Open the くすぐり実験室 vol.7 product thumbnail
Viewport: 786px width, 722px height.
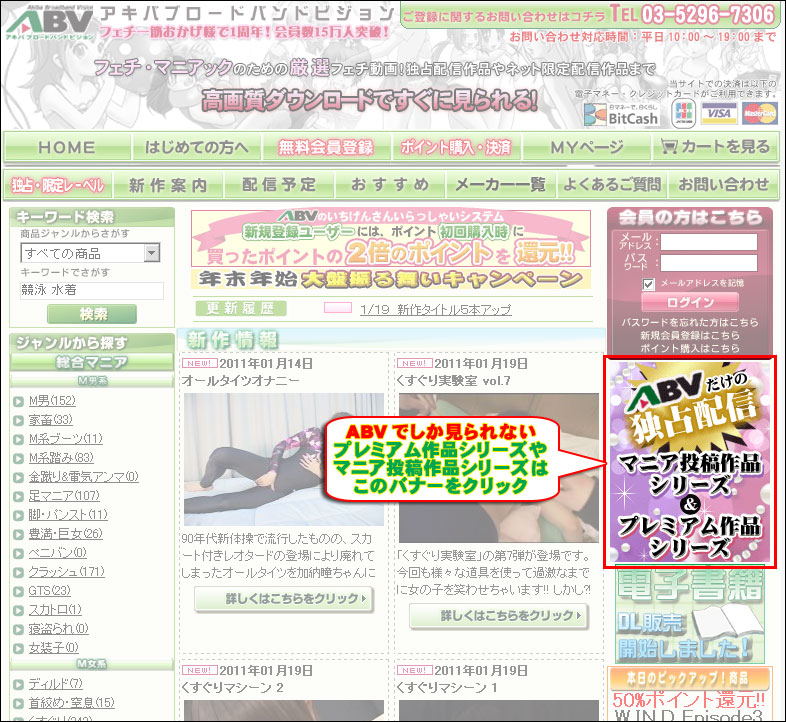click(499, 468)
